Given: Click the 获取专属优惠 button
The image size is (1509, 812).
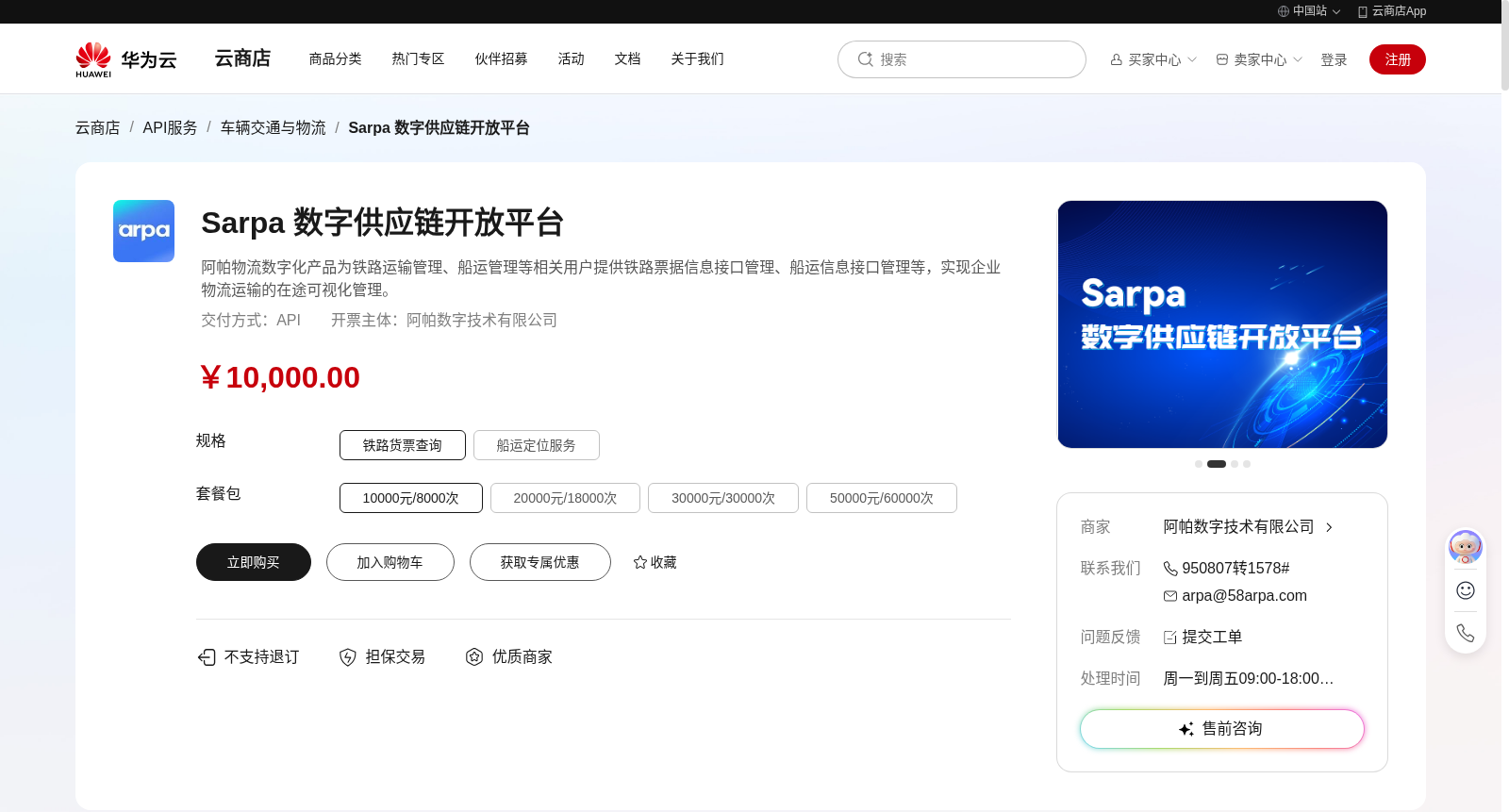Looking at the screenshot, I should click(540, 562).
